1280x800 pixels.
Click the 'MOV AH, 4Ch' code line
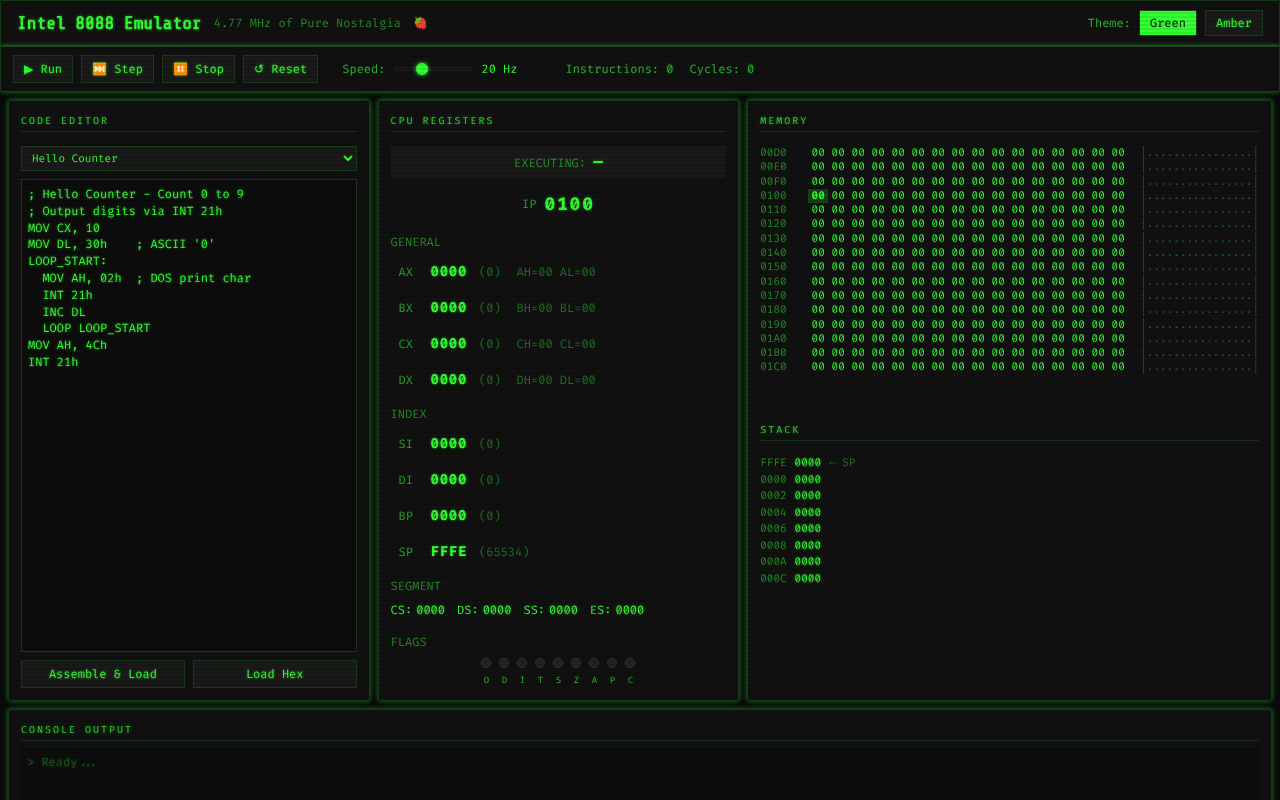67,345
